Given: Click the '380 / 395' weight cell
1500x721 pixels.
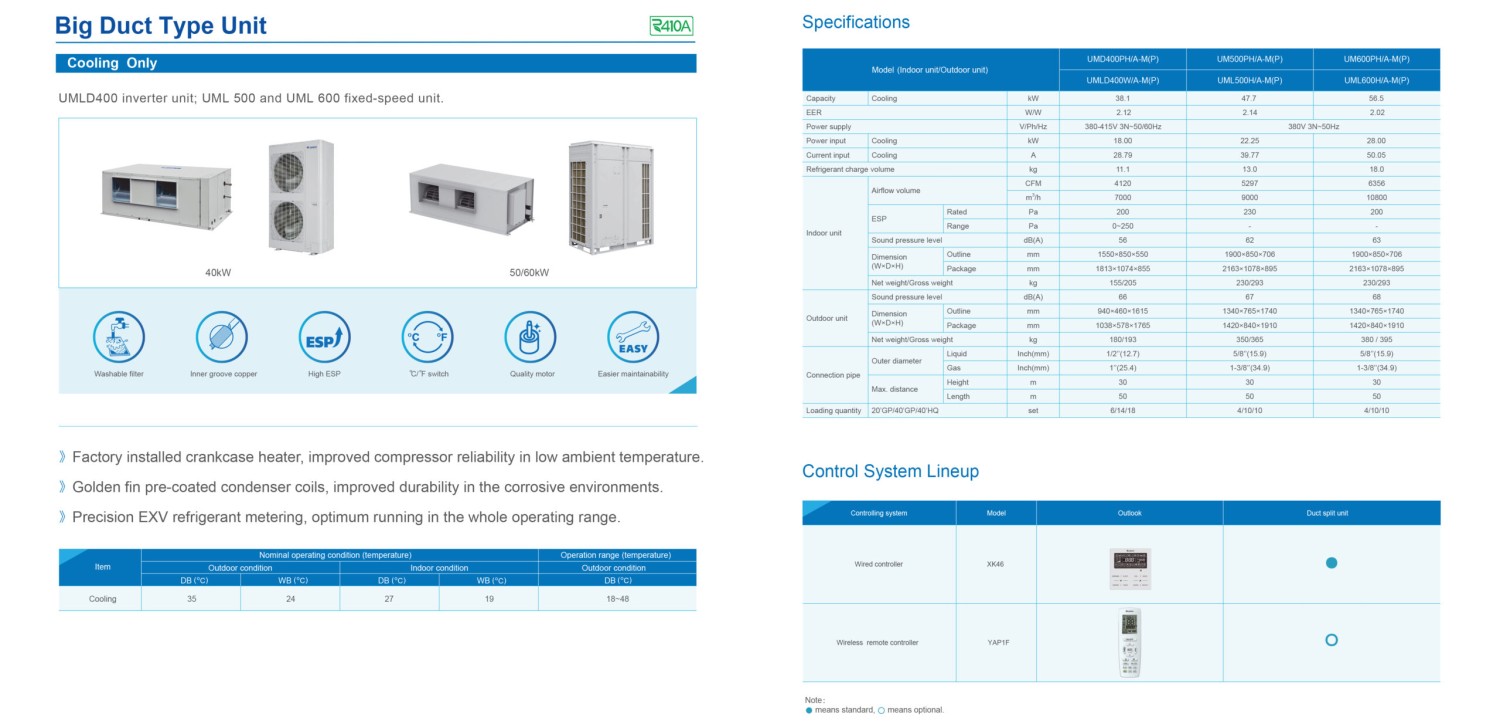Looking at the screenshot, I should (1376, 339).
